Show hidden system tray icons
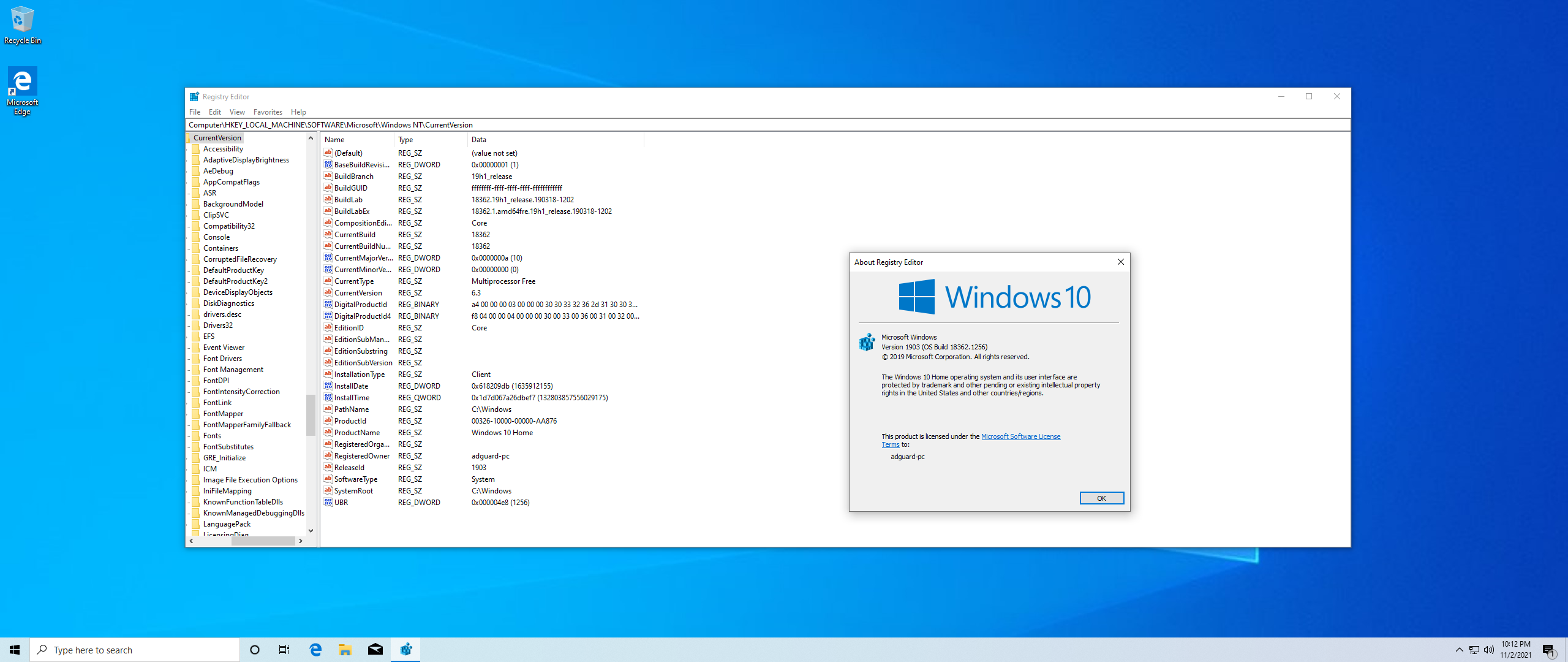 1459,650
